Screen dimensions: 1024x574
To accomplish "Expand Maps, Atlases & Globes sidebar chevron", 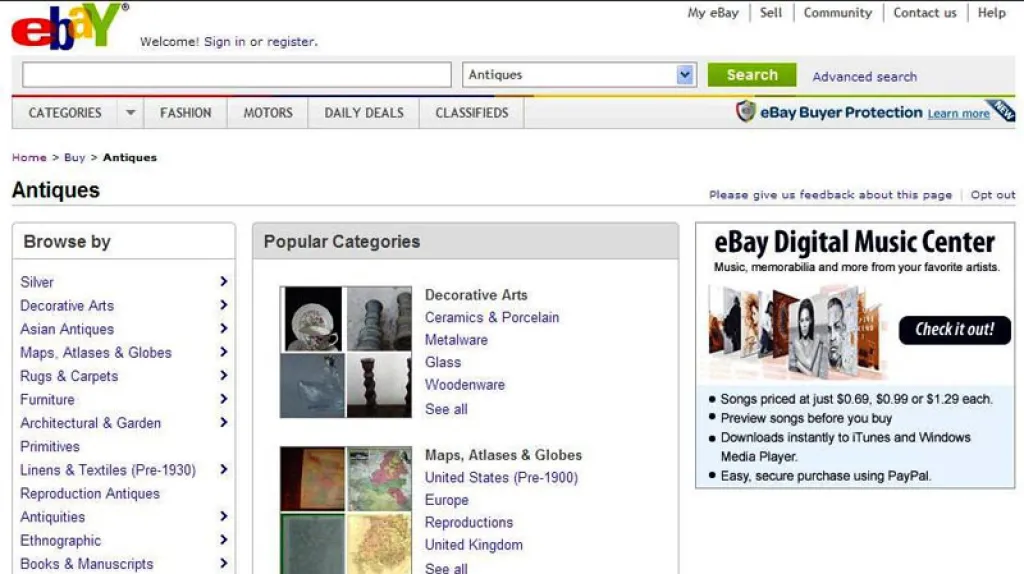I will click(223, 352).
